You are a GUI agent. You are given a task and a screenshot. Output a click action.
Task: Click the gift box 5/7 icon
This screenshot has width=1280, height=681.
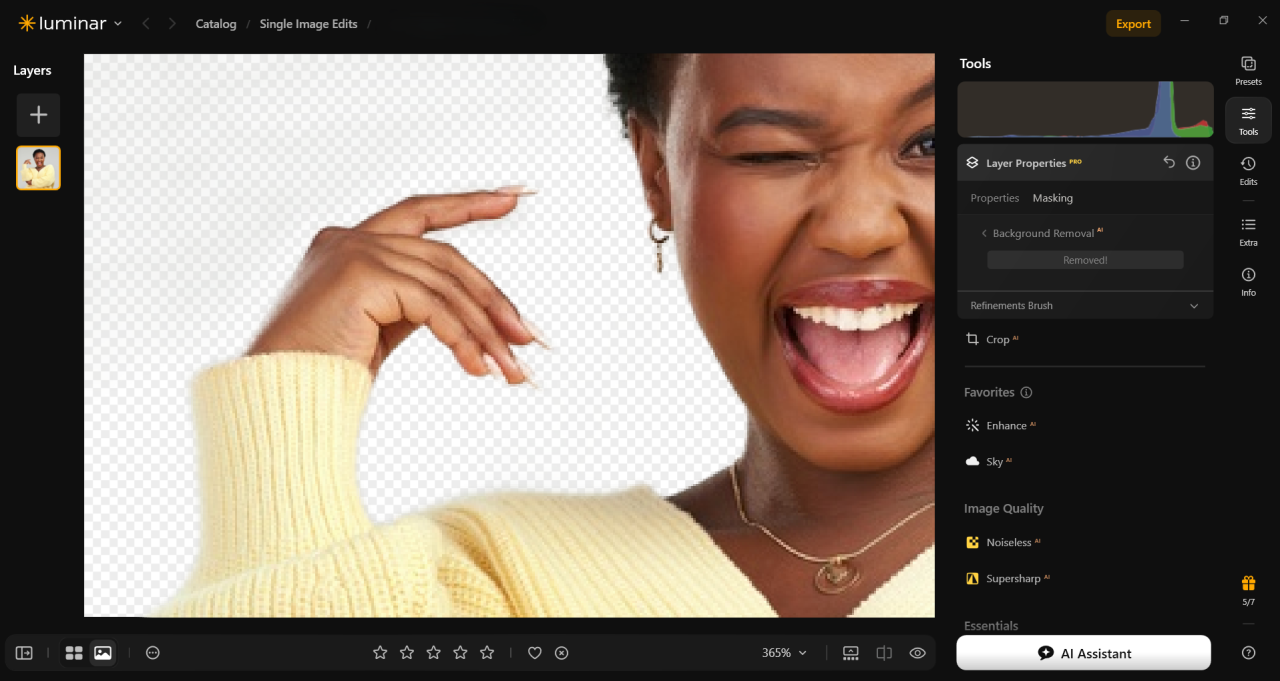point(1248,590)
